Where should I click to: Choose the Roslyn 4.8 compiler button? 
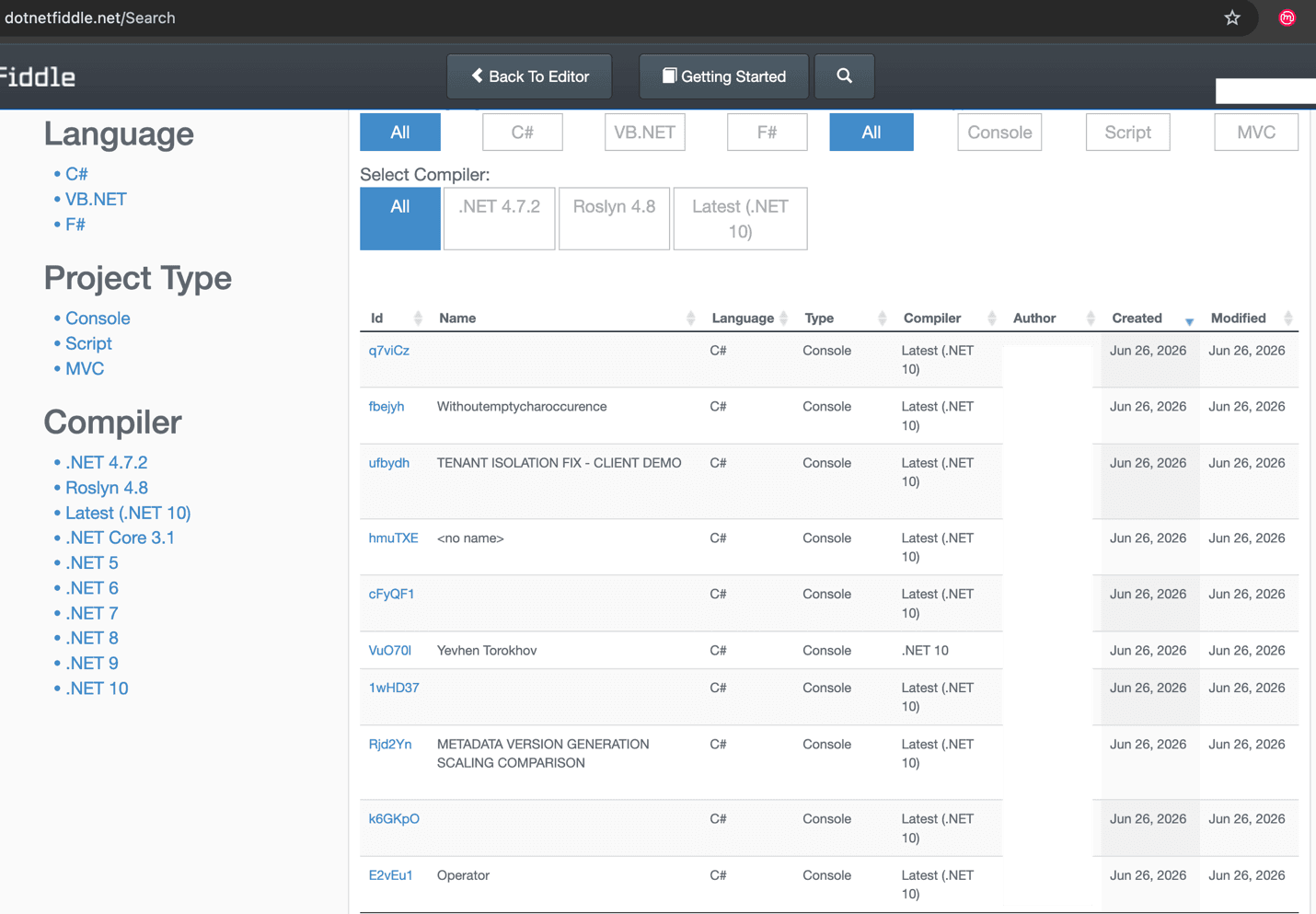[614, 219]
